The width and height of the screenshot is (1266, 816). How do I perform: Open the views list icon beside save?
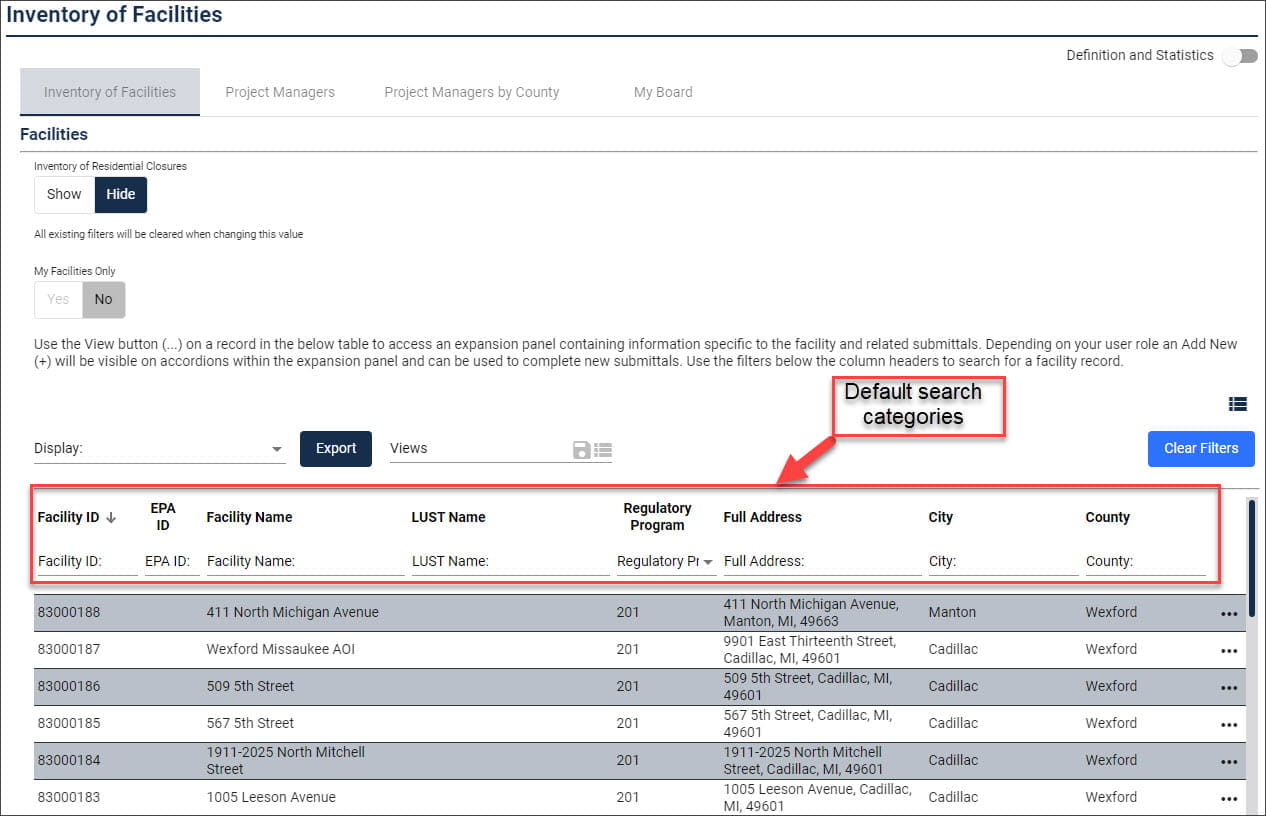[602, 450]
